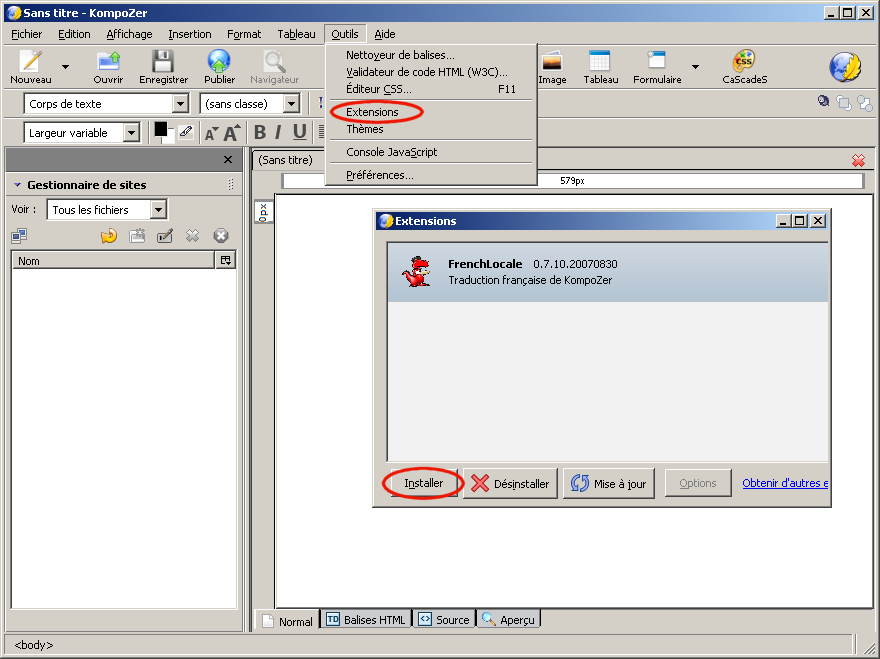Open Console JavaScript from the menu
This screenshot has height=659, width=880.
[430, 152]
